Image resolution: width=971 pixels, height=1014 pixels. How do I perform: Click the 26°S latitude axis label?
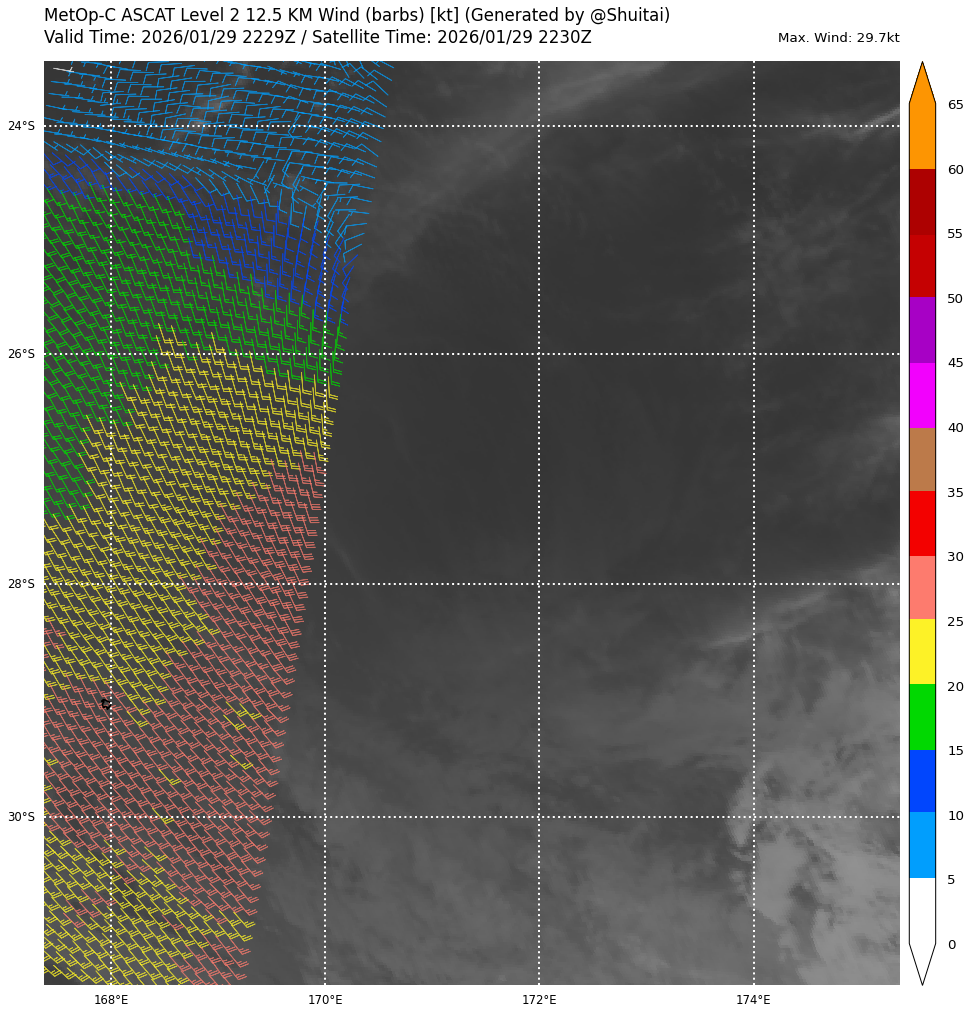tap(21, 354)
